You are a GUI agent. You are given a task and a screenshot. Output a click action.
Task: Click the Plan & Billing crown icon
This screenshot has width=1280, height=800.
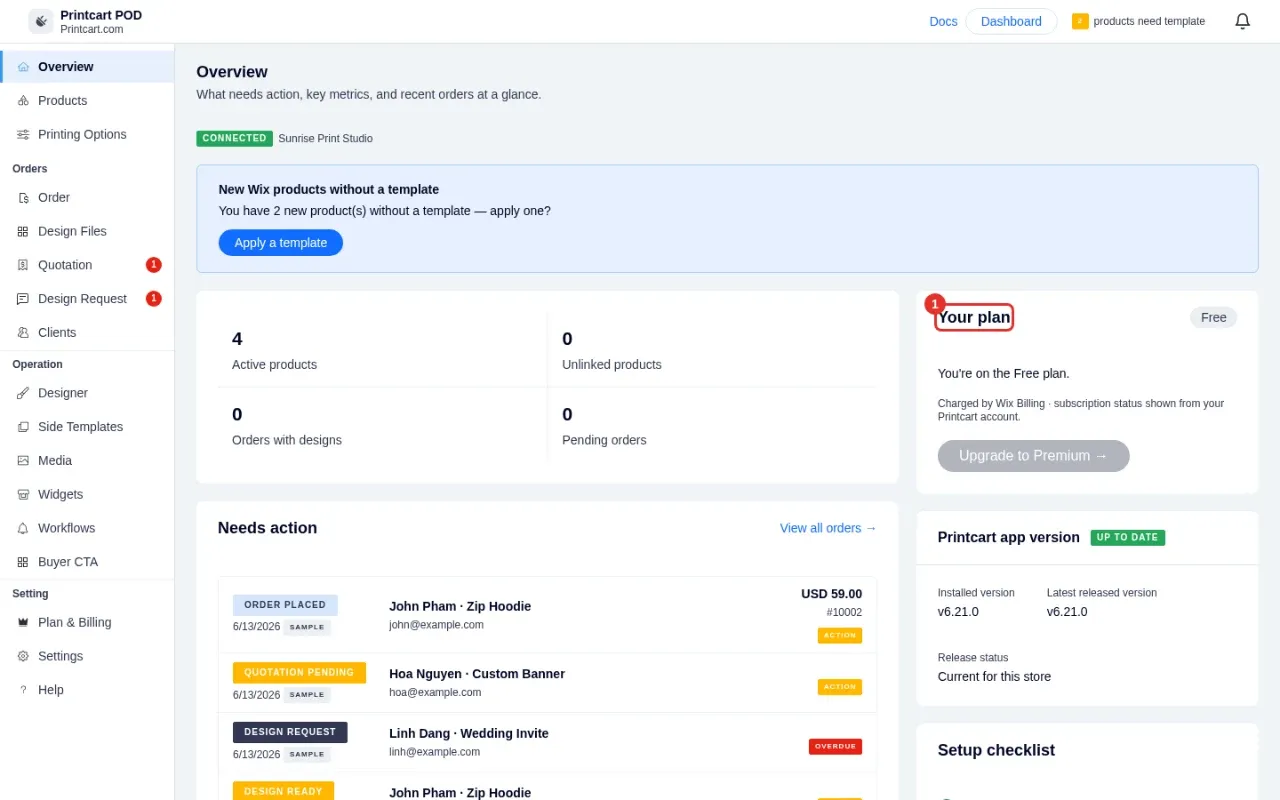[x=23, y=623]
